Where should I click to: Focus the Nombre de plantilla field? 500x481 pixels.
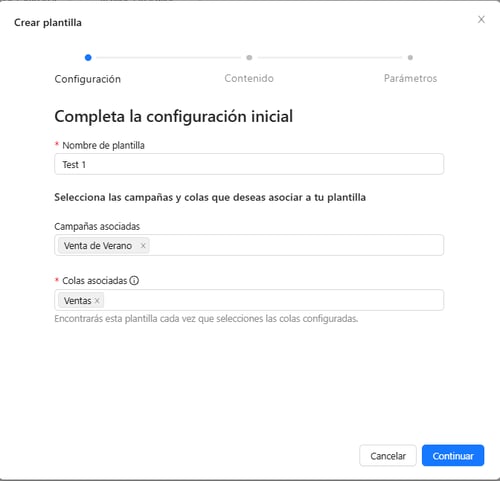[249, 164]
